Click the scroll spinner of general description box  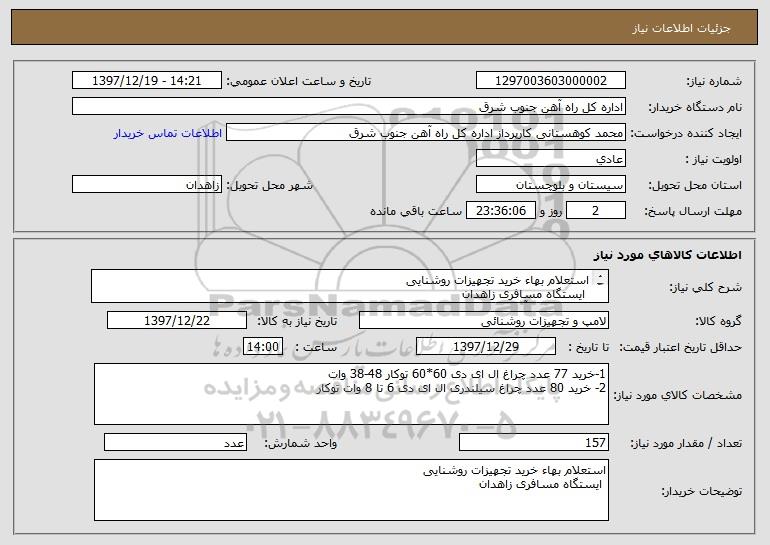600,280
